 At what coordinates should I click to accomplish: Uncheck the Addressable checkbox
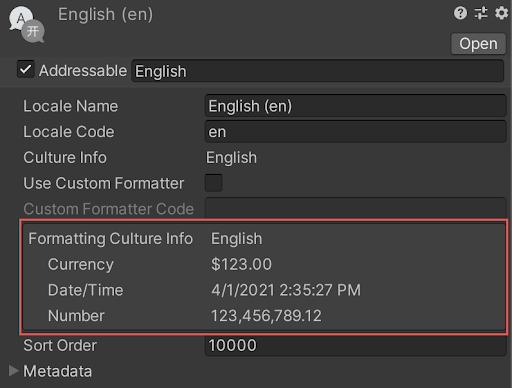[26, 69]
